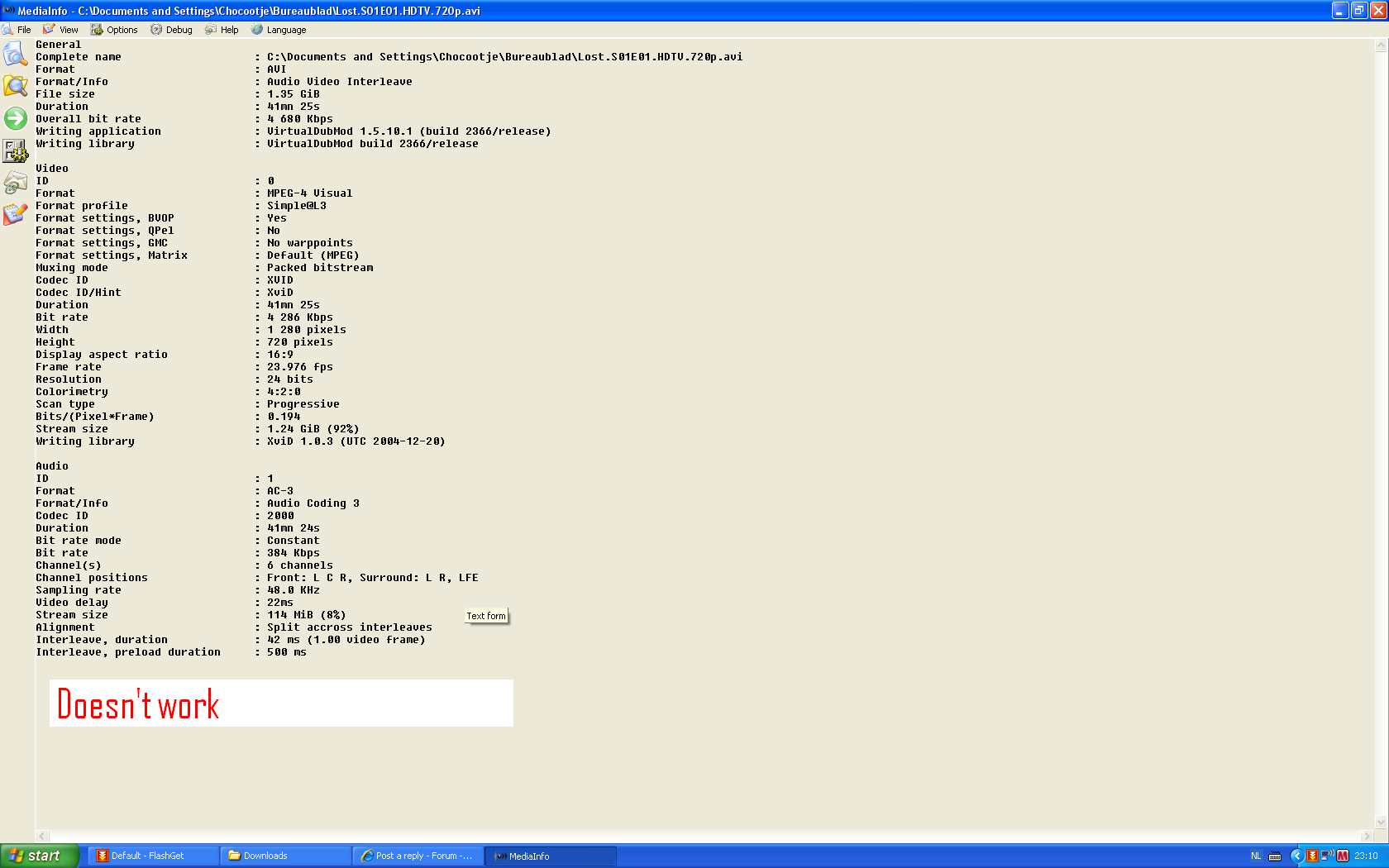Click 'Audio Video Interleave' value
This screenshot has width=1389, height=868.
(x=339, y=82)
